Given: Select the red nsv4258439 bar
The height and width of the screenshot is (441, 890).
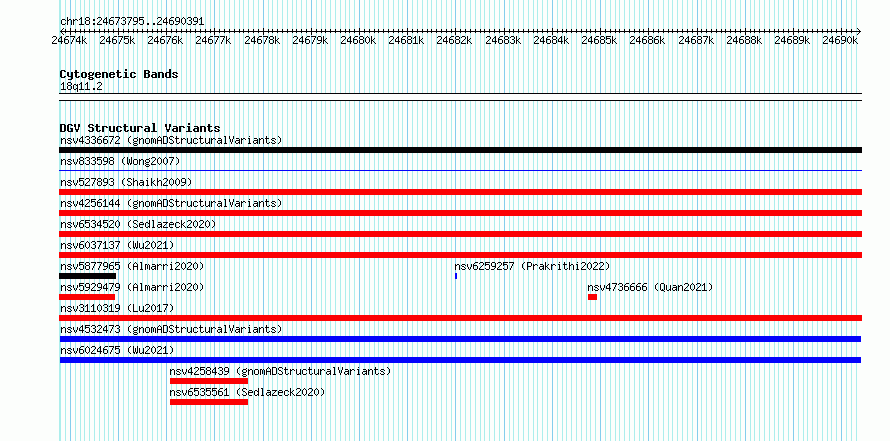Looking at the screenshot, I should pyautogui.click(x=209, y=381).
